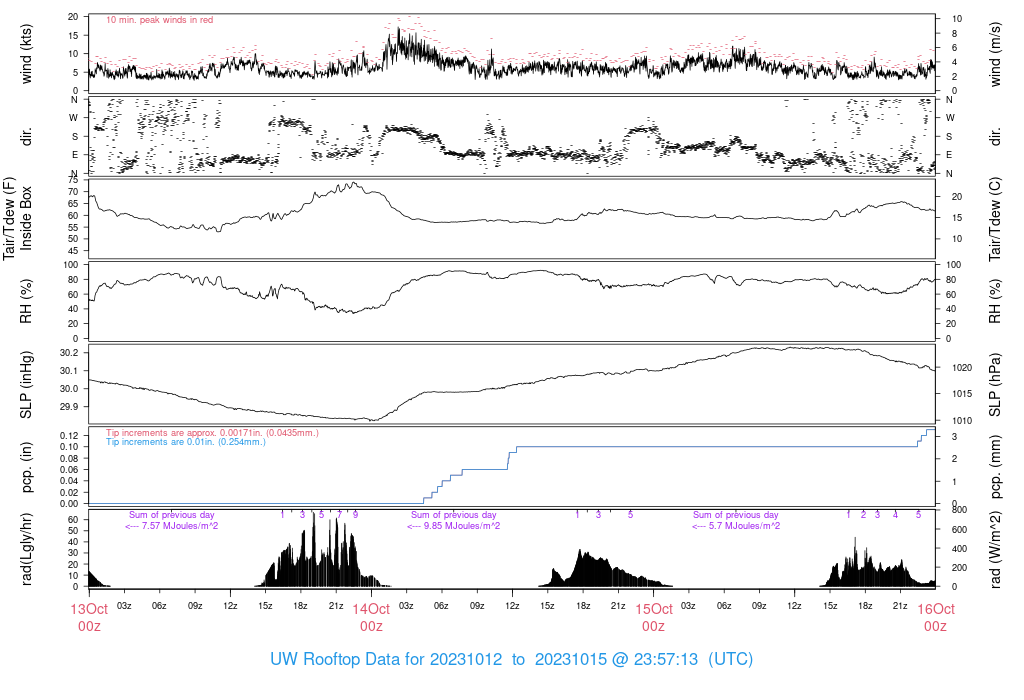1024x700 pixels.
Task: Click the "75" temperature tick value
Action: pos(73,180)
